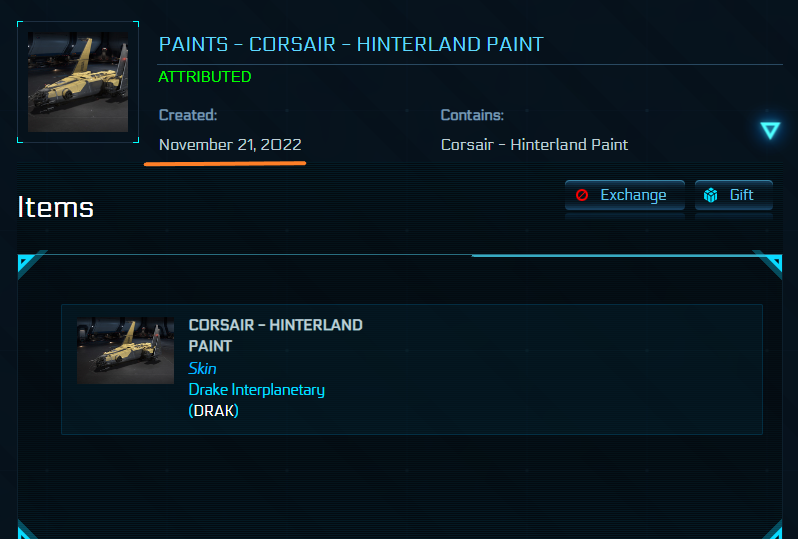Open the pledge thumbnail beside the title

[78, 82]
